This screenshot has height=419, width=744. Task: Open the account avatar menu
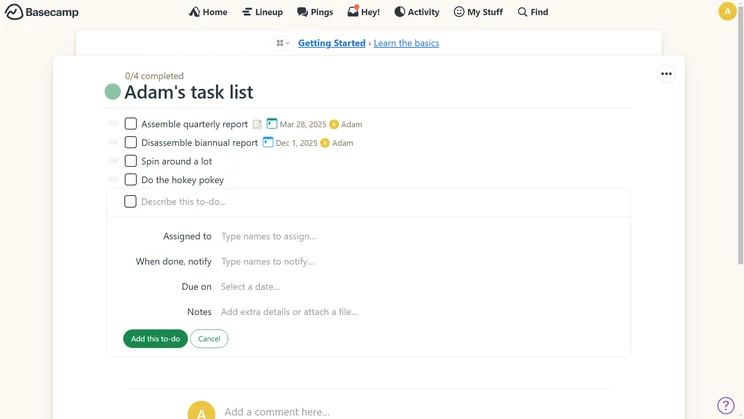point(727,11)
